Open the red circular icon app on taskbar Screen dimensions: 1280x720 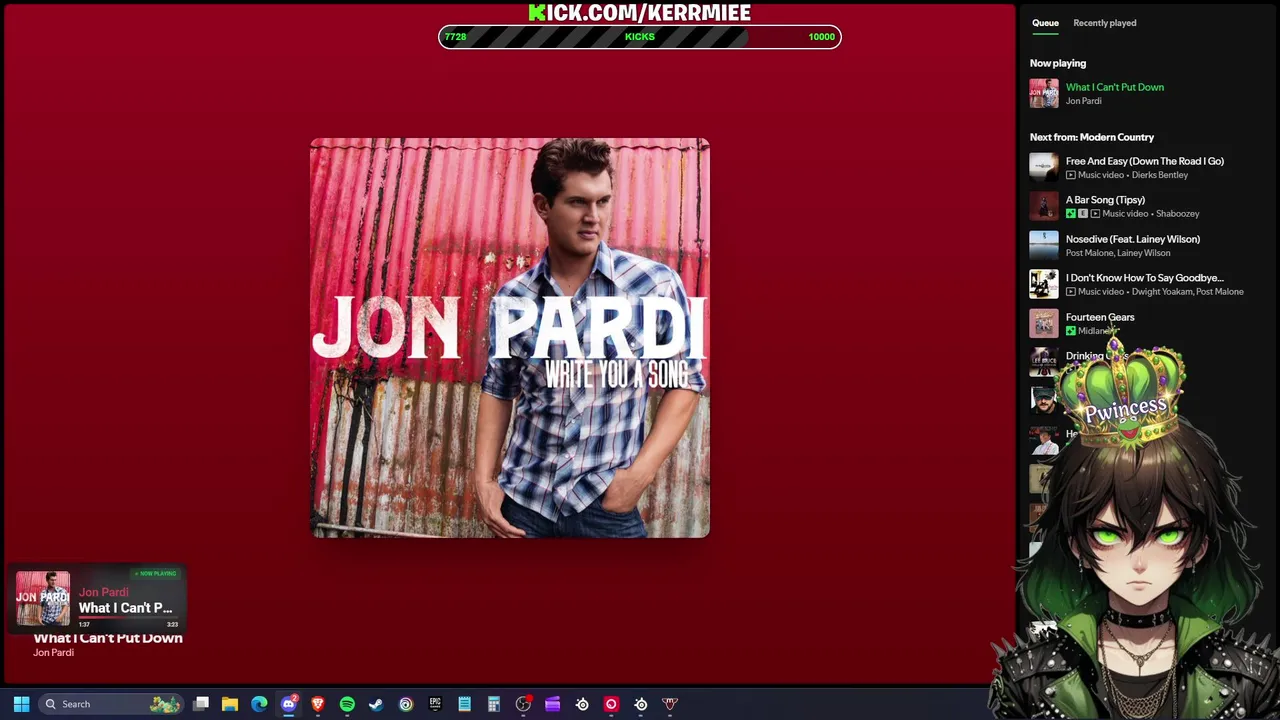[611, 704]
